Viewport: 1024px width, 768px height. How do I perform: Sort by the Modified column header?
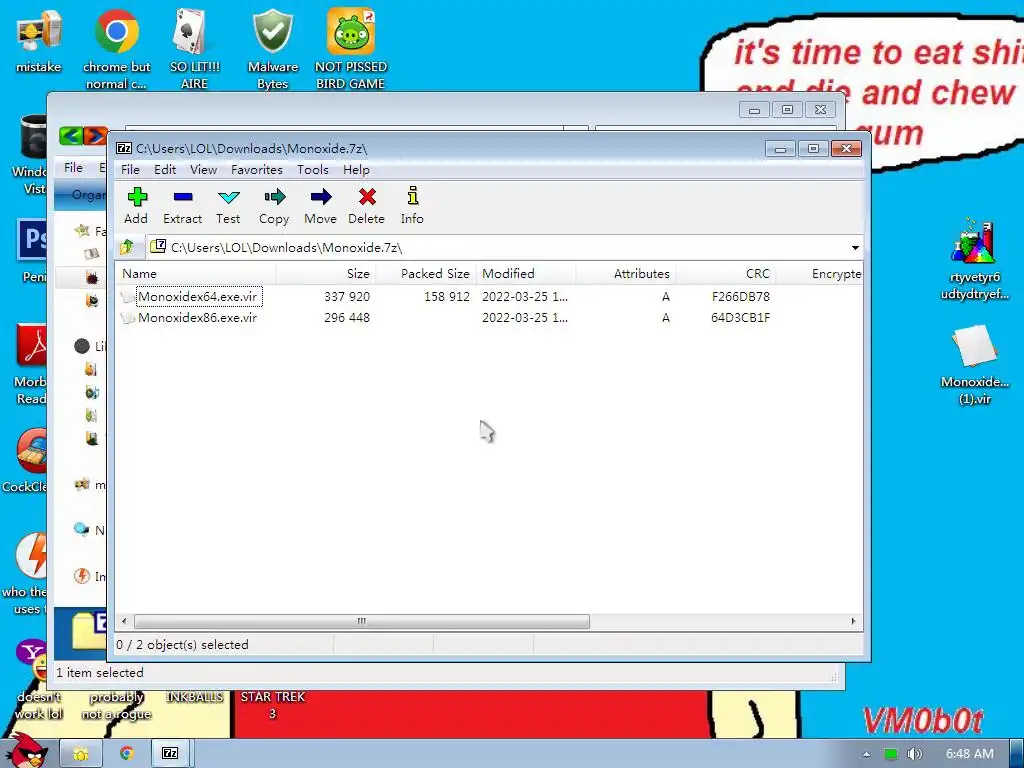pyautogui.click(x=526, y=274)
